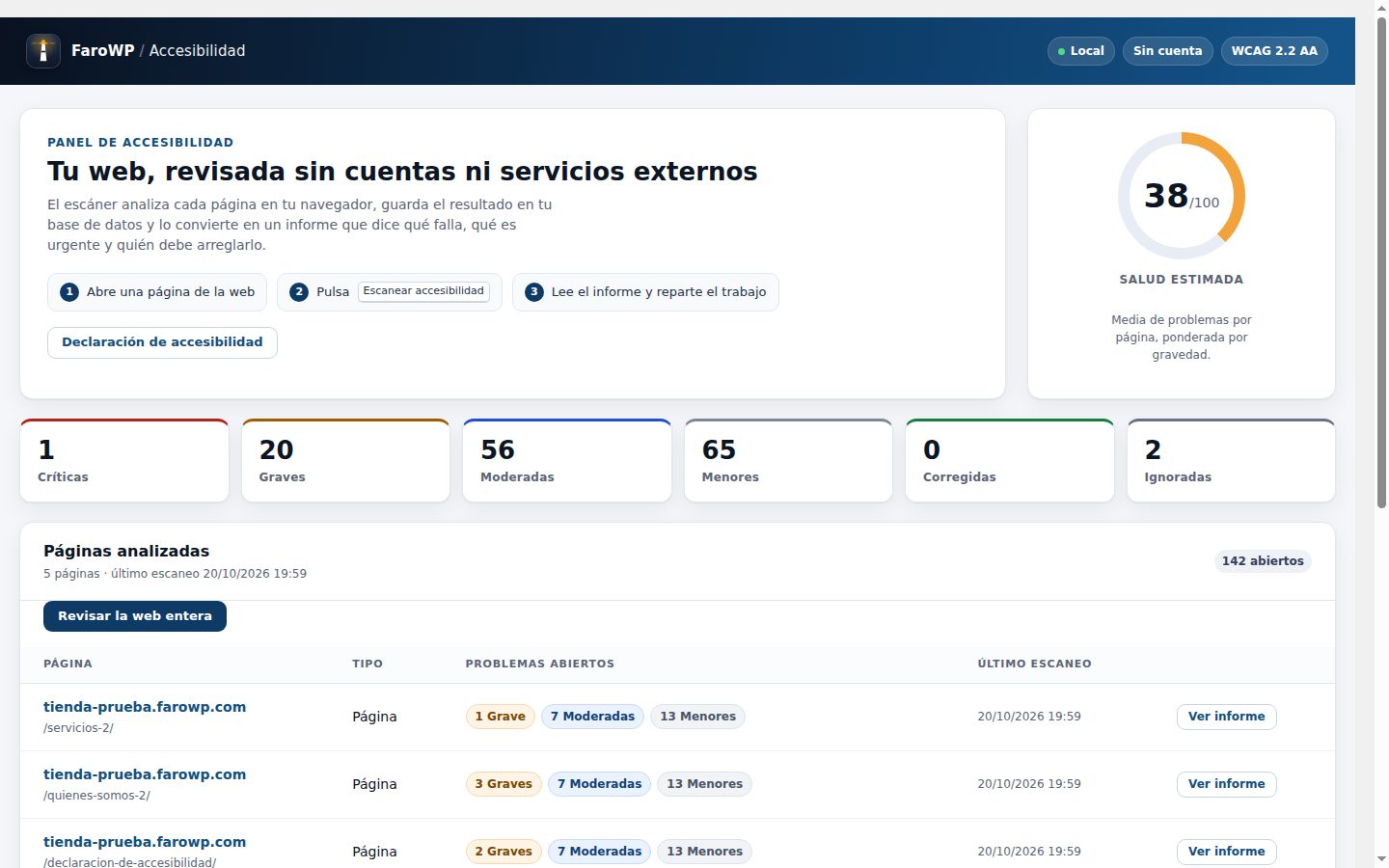The height and width of the screenshot is (868, 1389).
Task: Click Ver informe for /servicios-2/
Action: 1226,717
